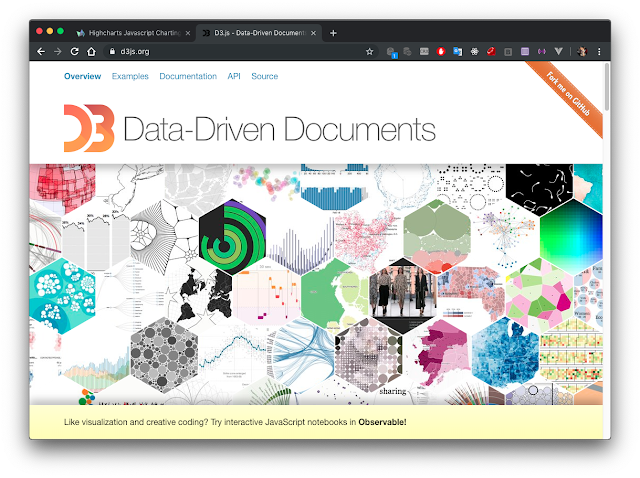Switch to the Highcharts Javascript Charting tab
Screen dimensions: 640x478
click(x=133, y=33)
